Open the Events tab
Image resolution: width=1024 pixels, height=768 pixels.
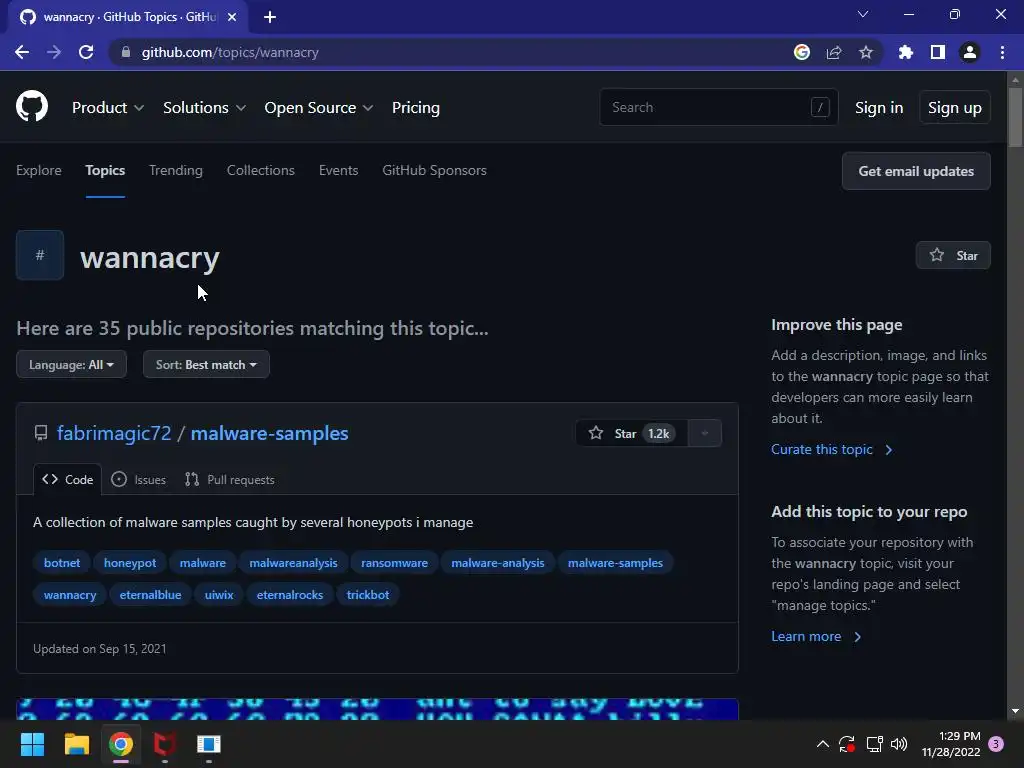click(338, 170)
